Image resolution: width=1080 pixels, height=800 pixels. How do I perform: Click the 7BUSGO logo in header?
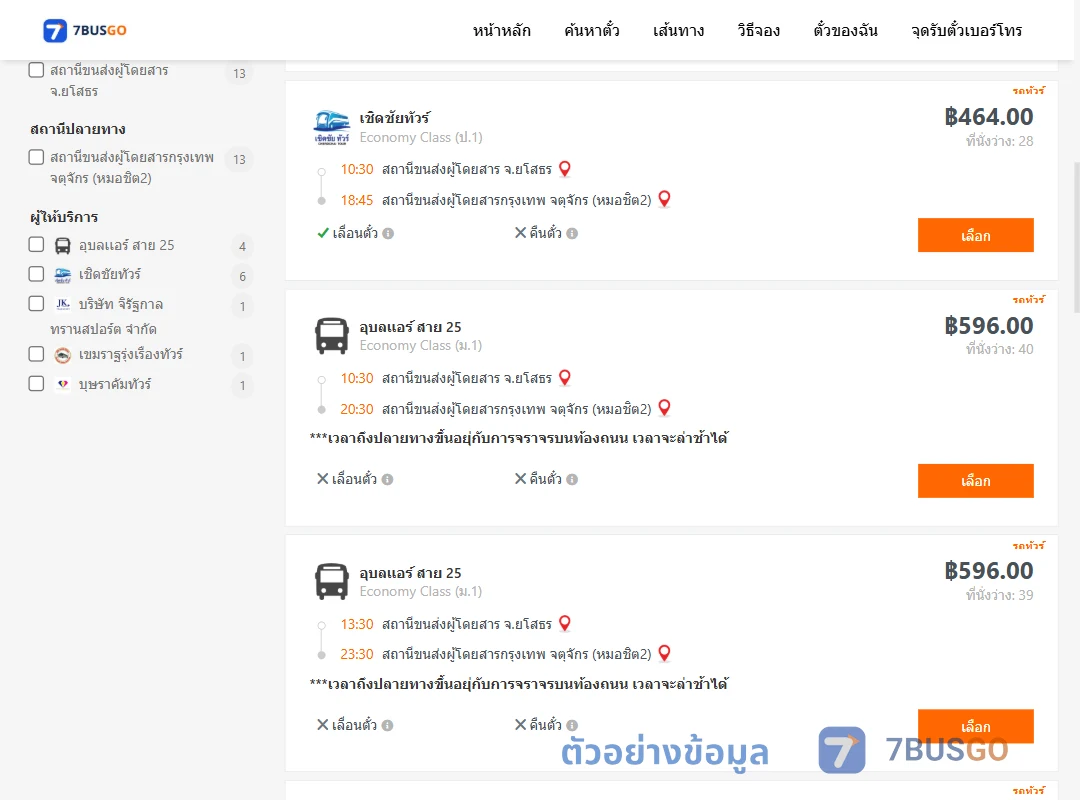point(85,30)
